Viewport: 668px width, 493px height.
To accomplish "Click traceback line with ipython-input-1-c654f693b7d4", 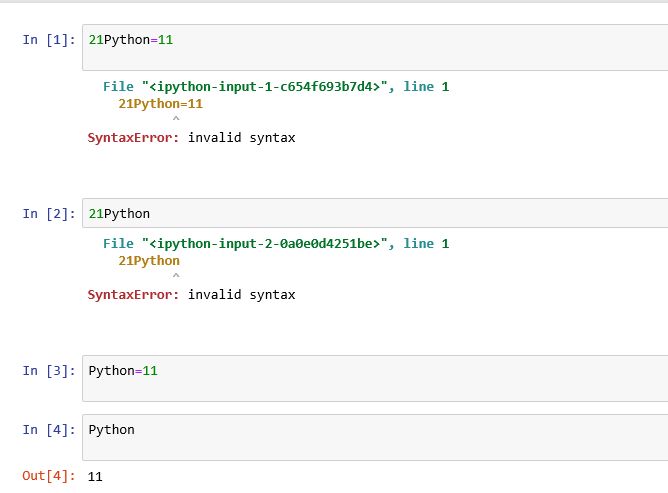I will 276,86.
